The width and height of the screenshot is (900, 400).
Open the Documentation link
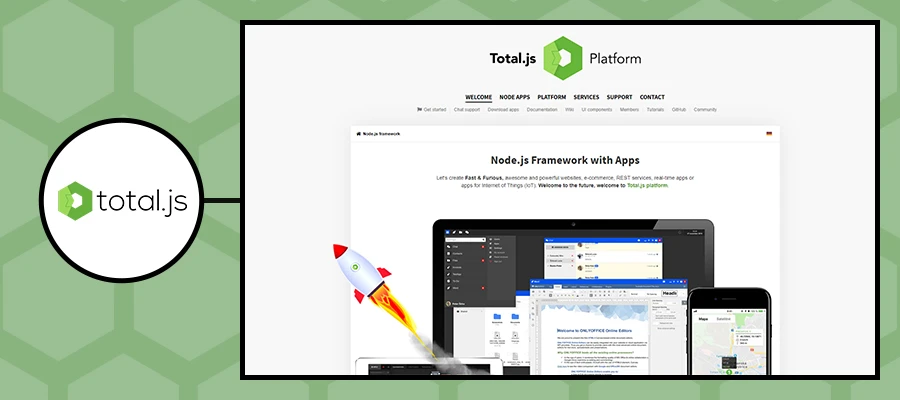coord(542,109)
